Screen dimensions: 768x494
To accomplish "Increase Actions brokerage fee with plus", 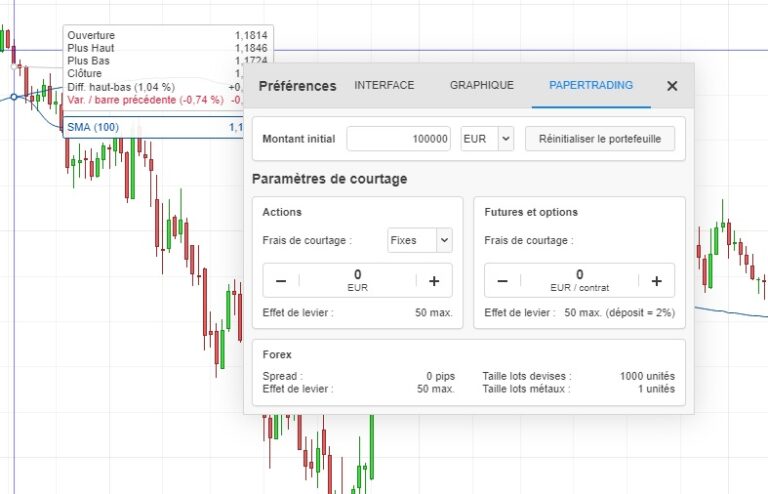I will [434, 281].
